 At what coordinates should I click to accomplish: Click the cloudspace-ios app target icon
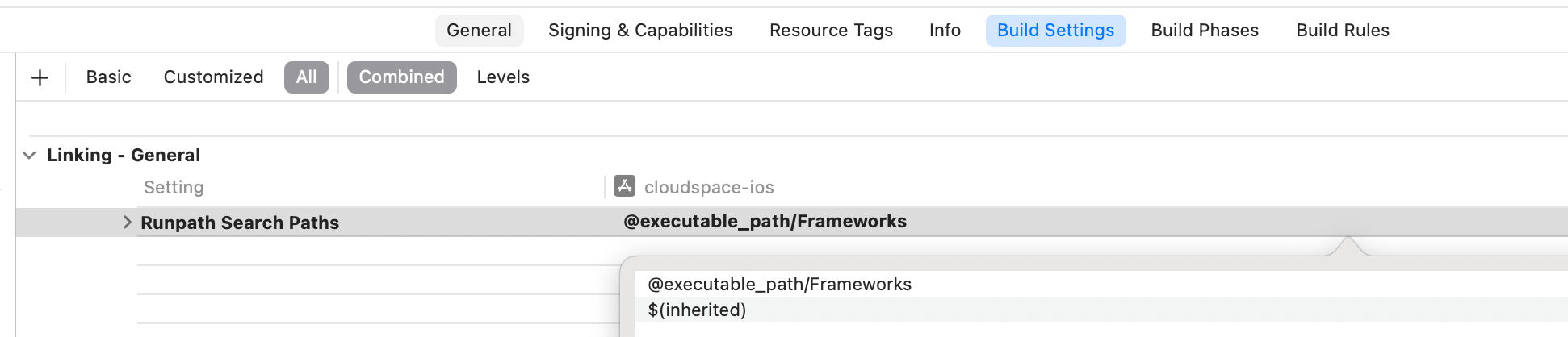(x=624, y=186)
